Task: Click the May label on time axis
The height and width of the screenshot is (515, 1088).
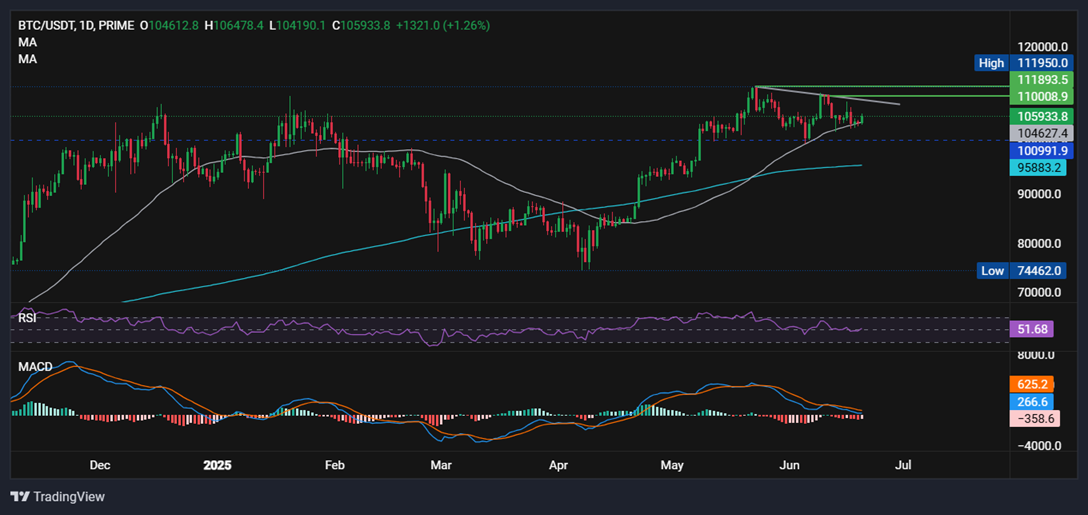Action: [672, 465]
